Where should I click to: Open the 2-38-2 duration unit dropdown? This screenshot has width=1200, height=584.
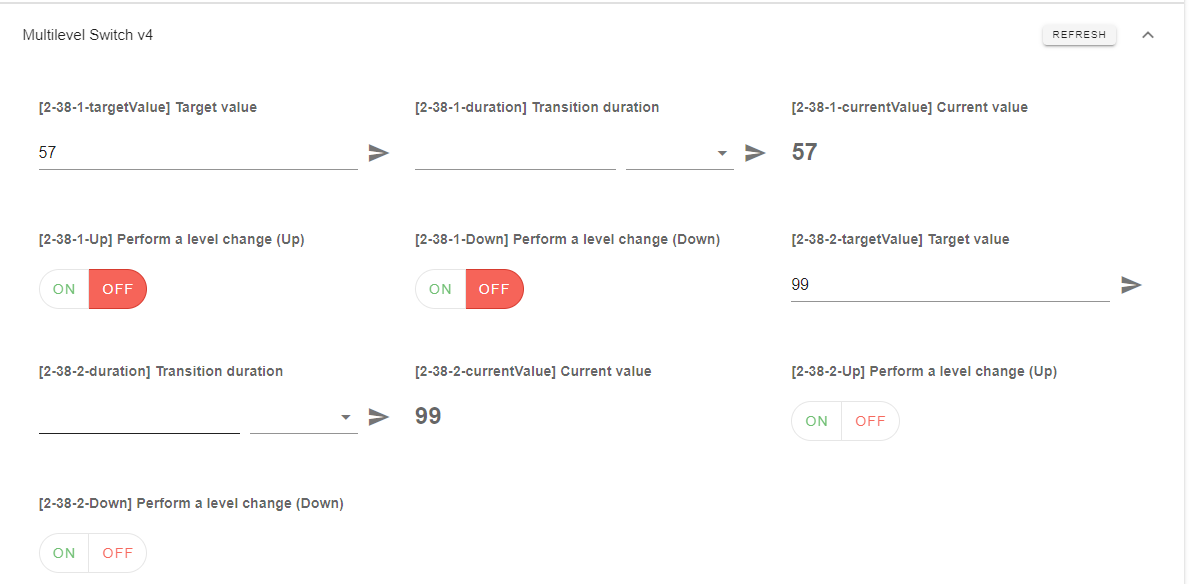tap(346, 417)
